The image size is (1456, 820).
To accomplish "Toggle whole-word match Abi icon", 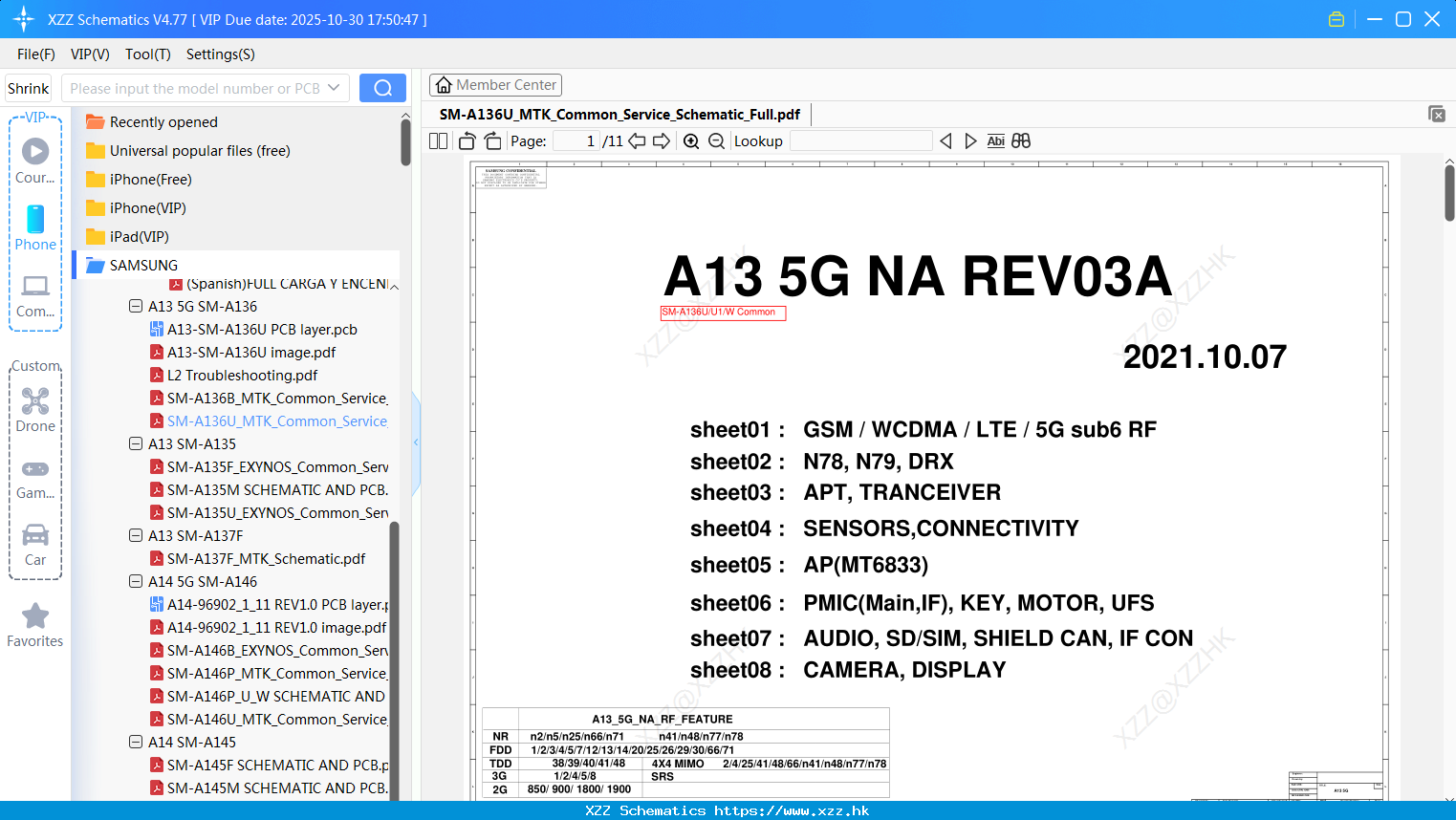I will (x=995, y=141).
